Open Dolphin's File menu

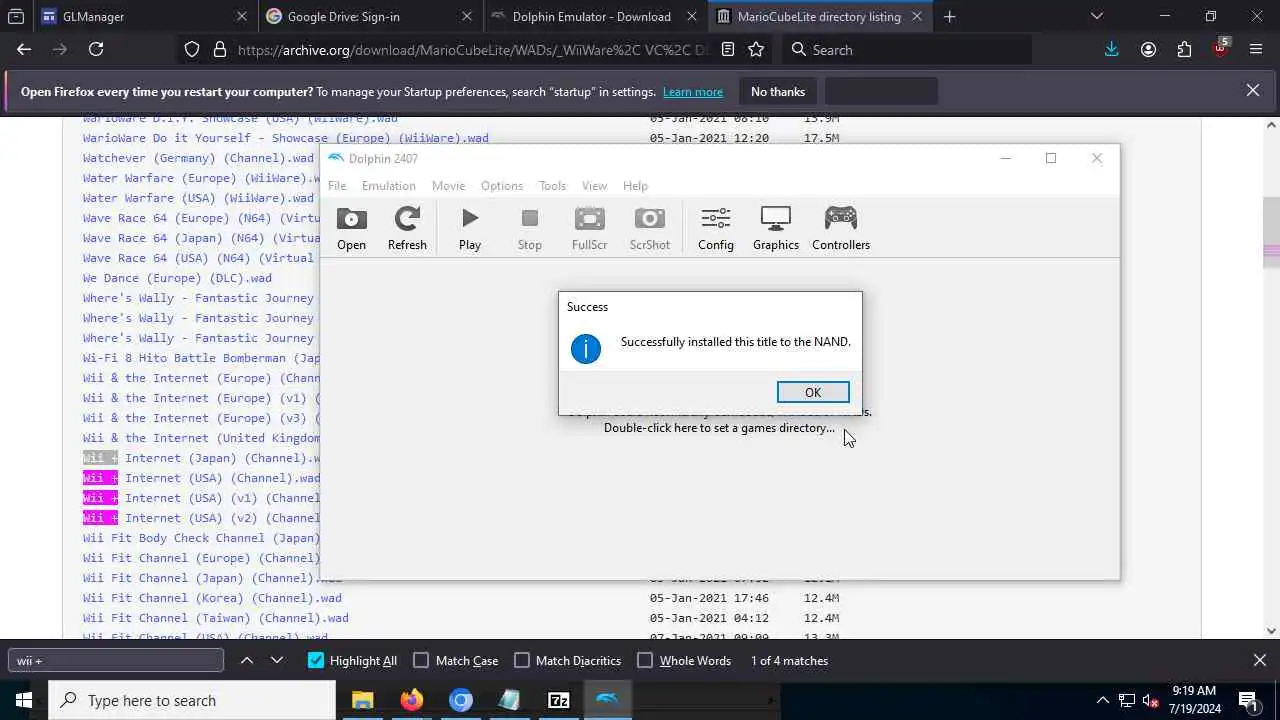point(337,186)
